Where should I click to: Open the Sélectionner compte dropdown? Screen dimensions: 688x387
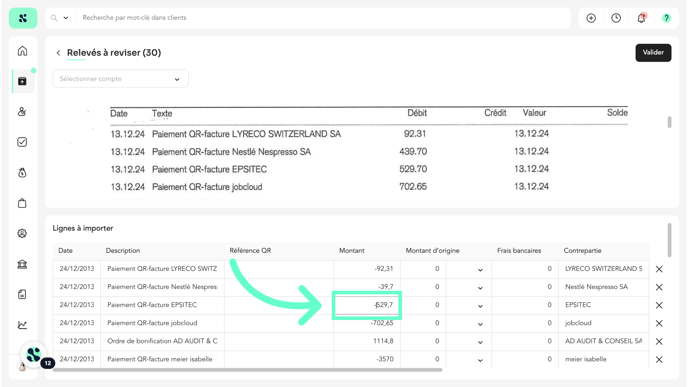(x=121, y=79)
